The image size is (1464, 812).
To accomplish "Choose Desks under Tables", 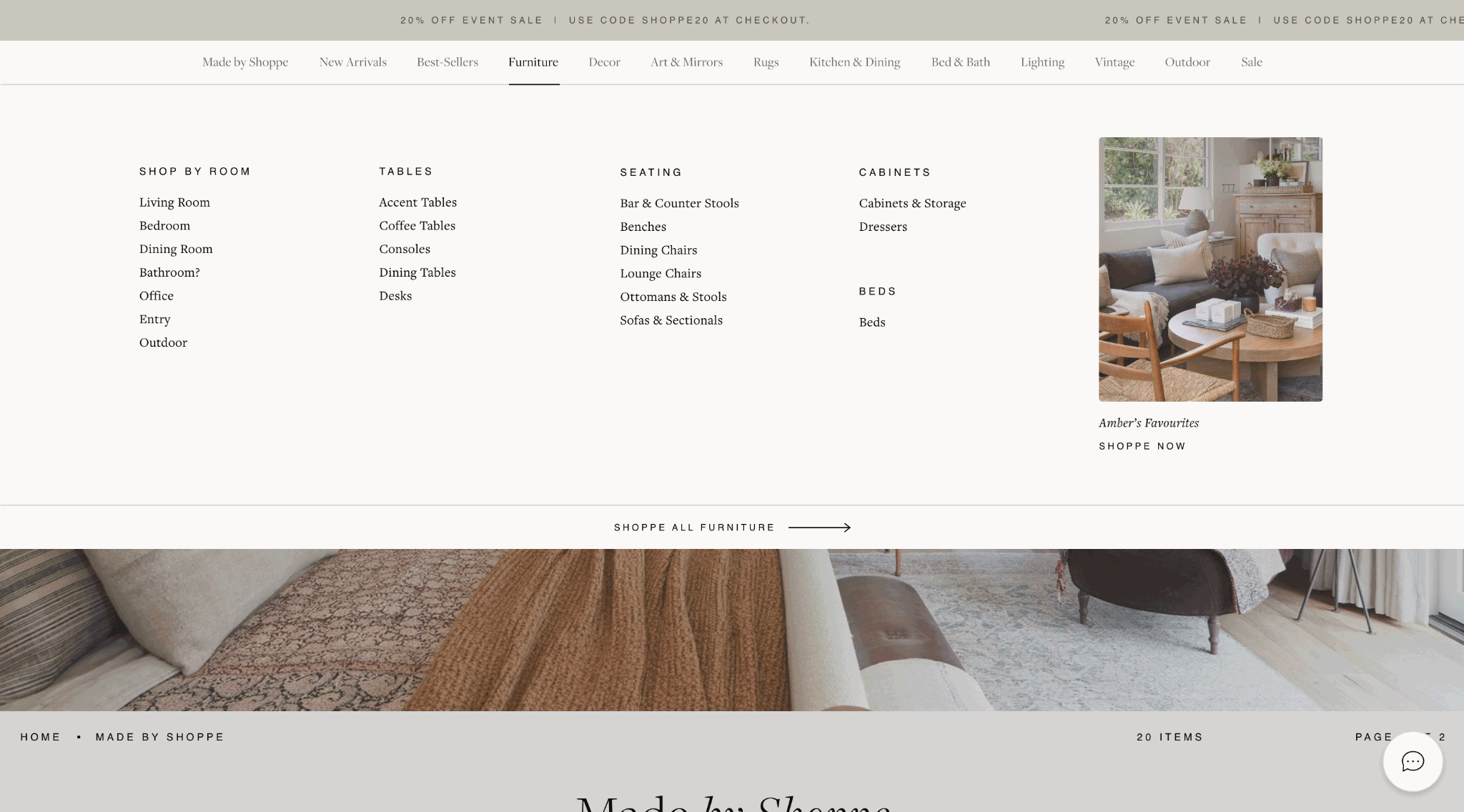I will [x=395, y=296].
